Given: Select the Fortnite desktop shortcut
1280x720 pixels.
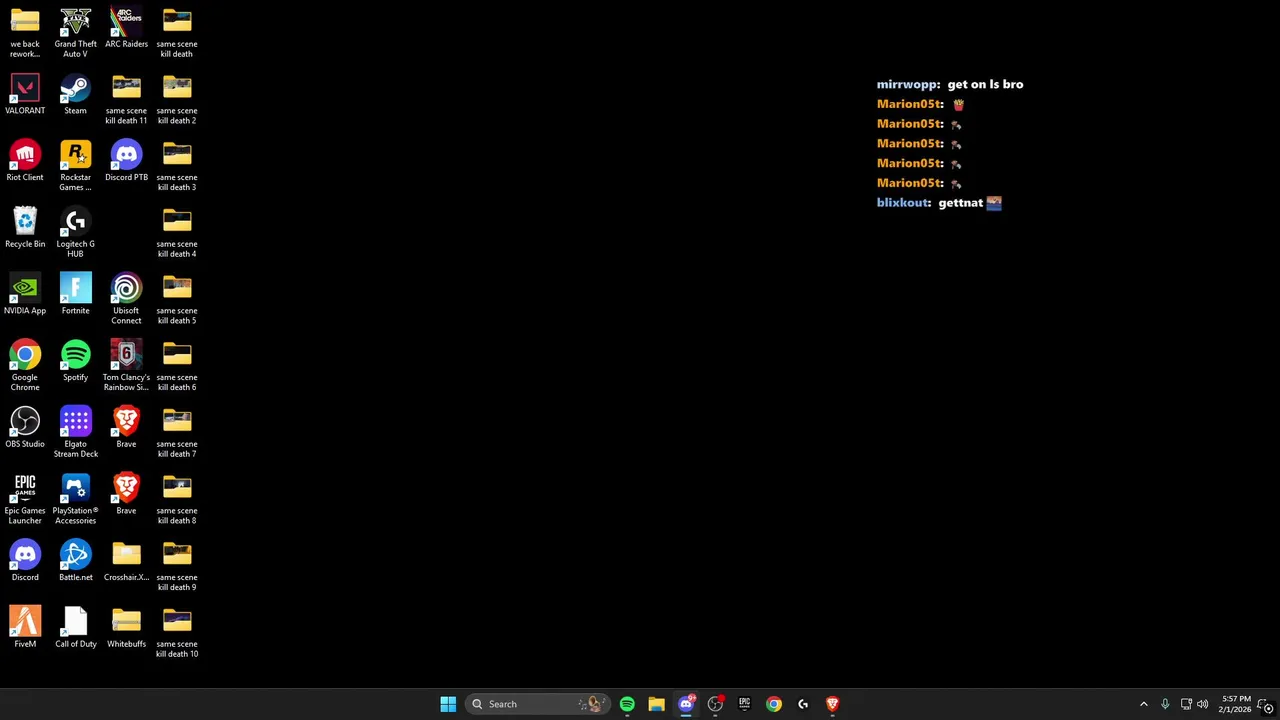Looking at the screenshot, I should 75,294.
